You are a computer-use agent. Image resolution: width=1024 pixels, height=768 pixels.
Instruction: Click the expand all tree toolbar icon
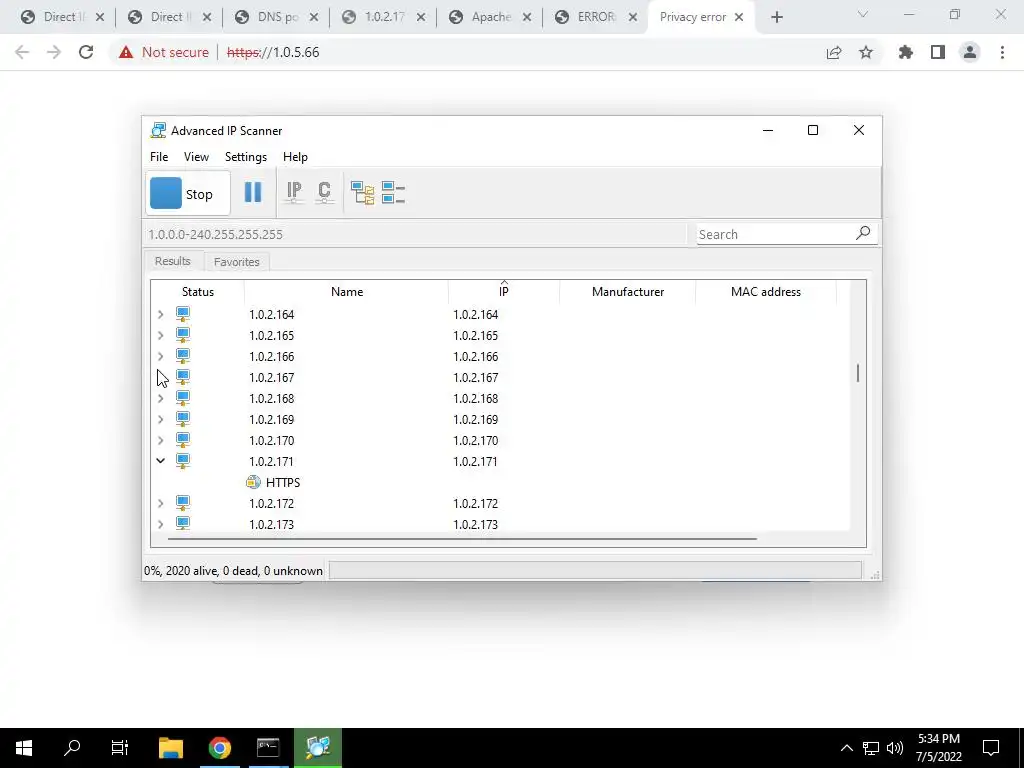[x=362, y=193]
